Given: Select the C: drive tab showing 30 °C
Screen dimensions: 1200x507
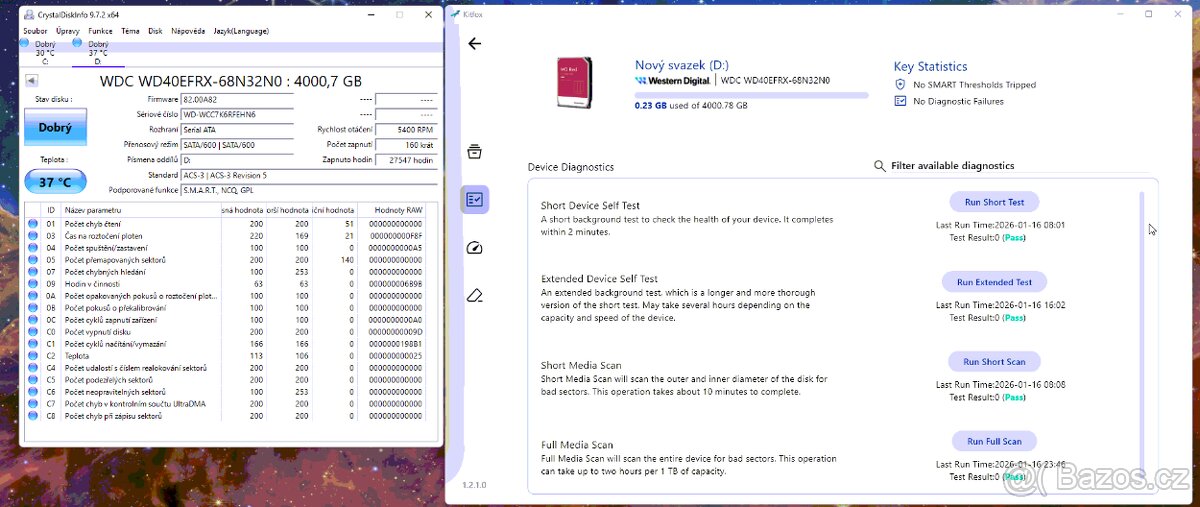Looking at the screenshot, I should tap(44, 53).
